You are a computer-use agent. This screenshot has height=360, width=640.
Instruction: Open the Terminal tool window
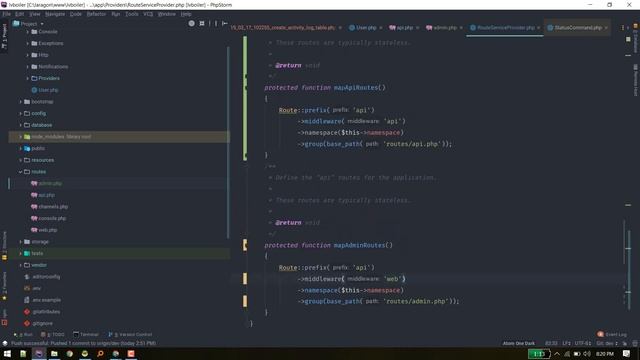[x=86, y=334]
